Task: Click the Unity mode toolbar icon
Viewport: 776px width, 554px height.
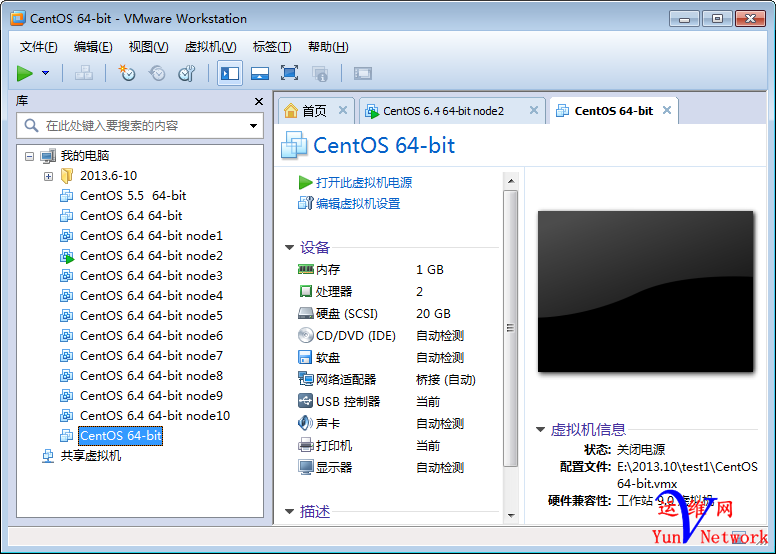Action: pos(320,73)
